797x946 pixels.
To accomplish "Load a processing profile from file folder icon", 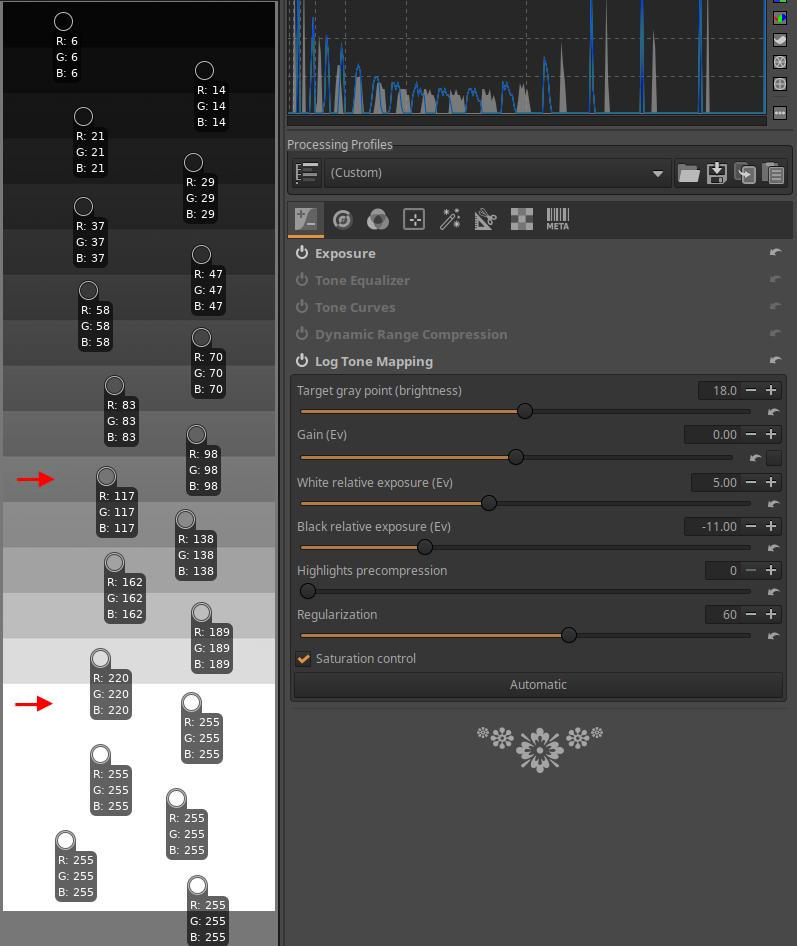I will [x=688, y=173].
